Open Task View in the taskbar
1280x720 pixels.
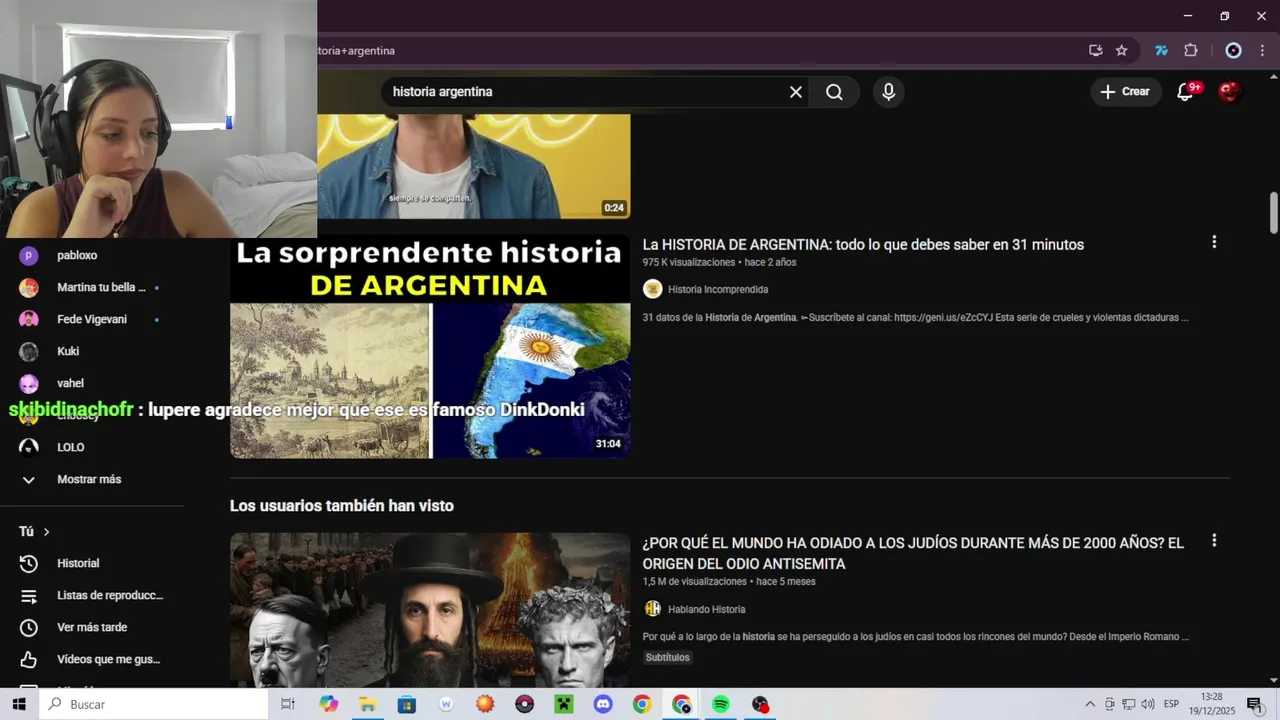(288, 705)
